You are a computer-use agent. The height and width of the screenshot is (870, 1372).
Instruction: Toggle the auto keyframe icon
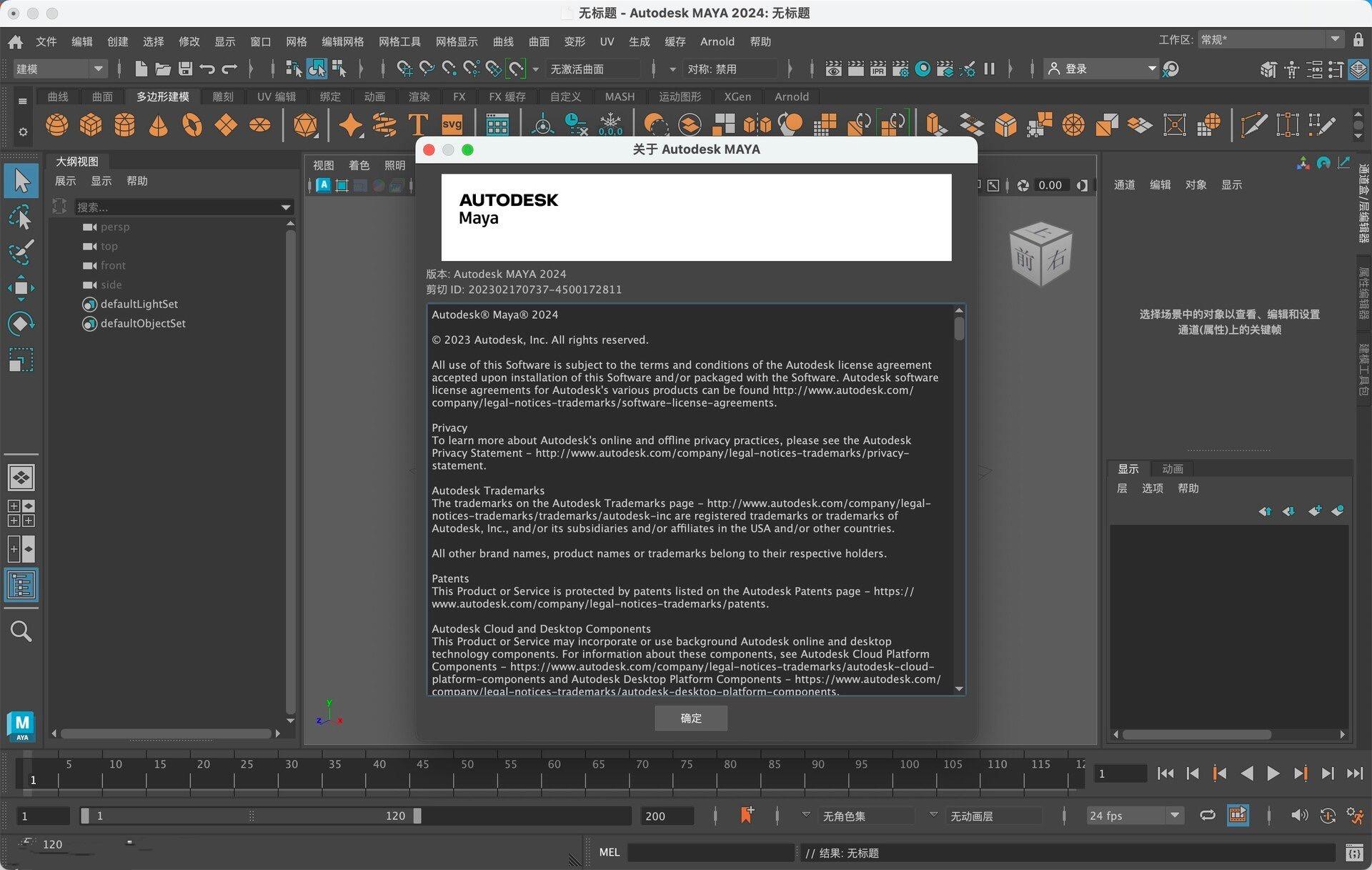(1328, 816)
